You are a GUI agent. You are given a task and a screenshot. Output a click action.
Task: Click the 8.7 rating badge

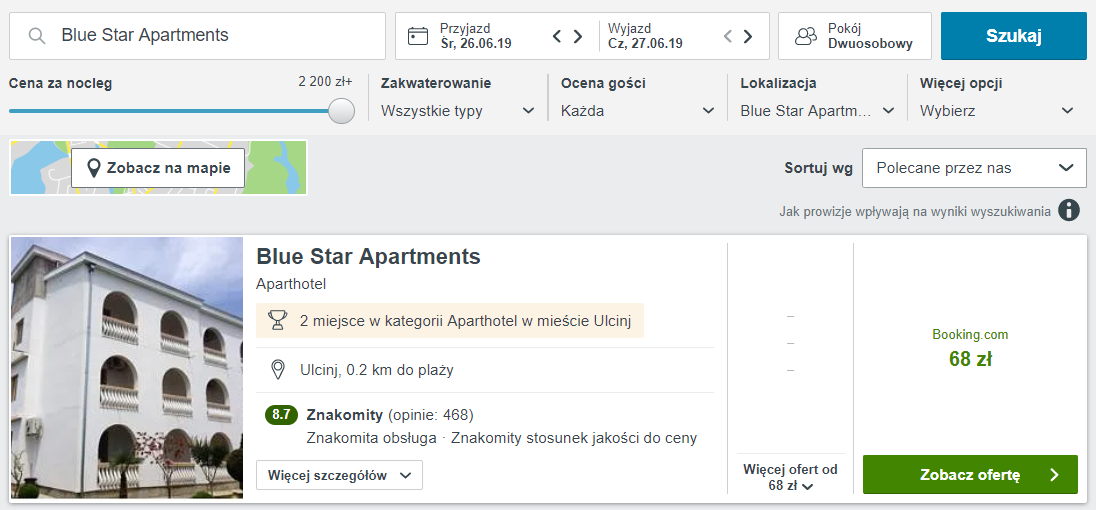point(282,415)
